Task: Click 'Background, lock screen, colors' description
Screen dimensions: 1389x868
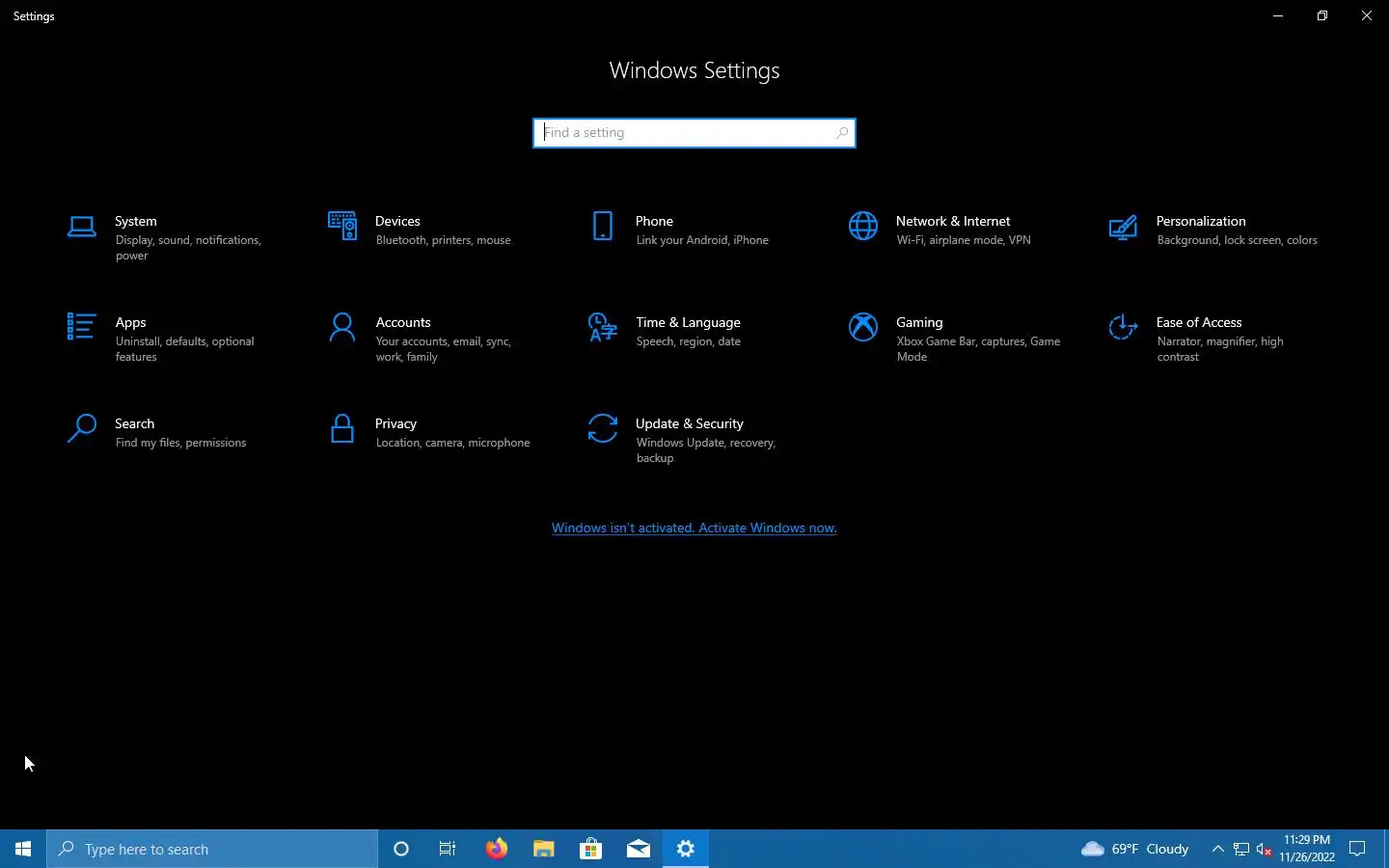Action: click(1237, 240)
